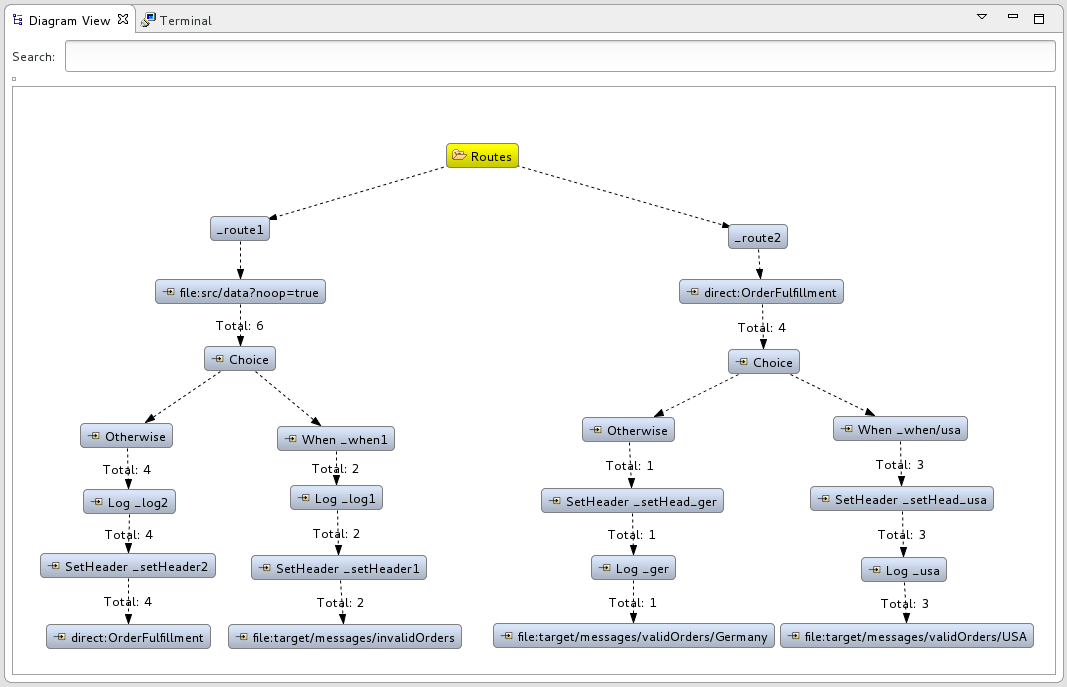Click the Terminal tab icon

click(x=148, y=20)
